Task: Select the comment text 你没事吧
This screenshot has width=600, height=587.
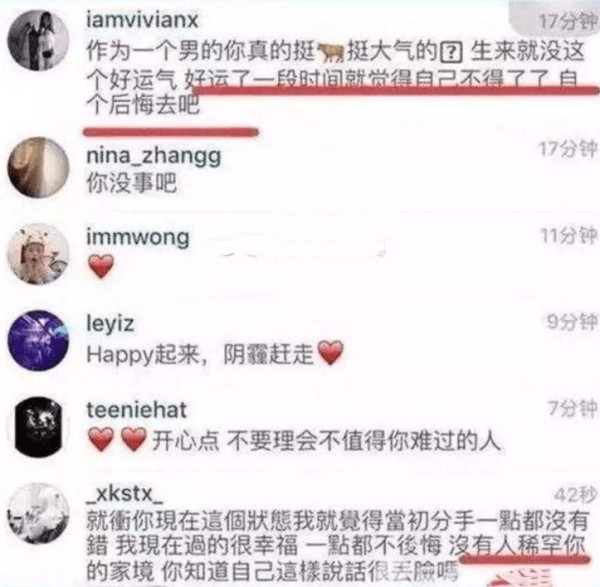Action: 131,183
